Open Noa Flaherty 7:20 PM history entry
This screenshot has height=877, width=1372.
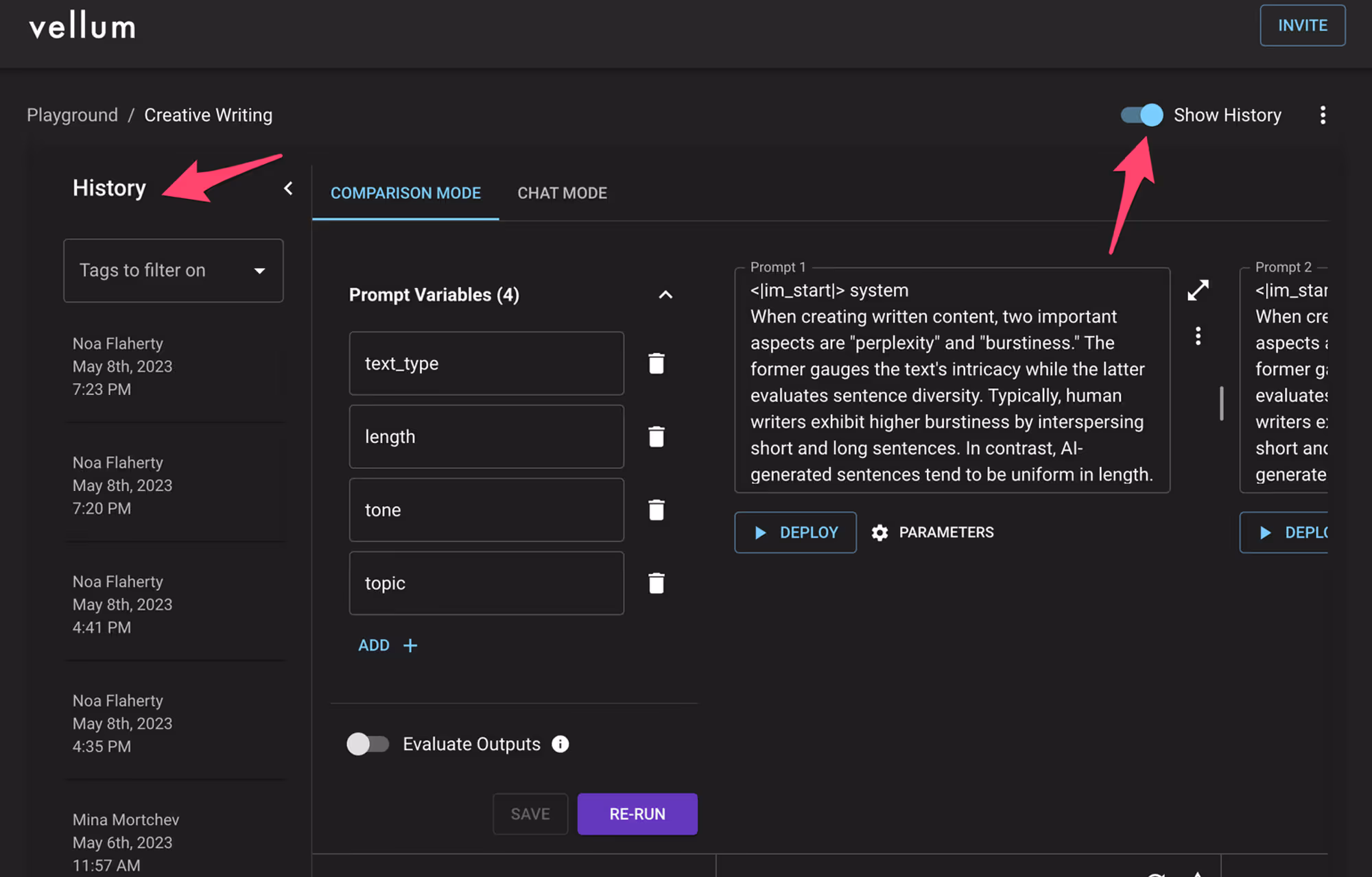point(175,485)
